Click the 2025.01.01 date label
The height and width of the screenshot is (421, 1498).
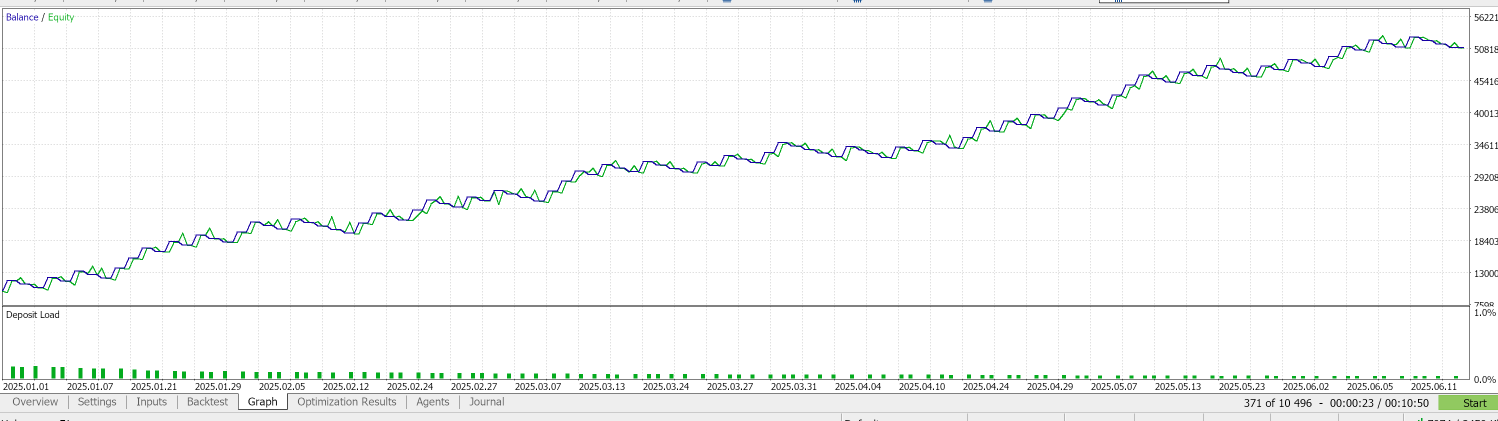point(26,386)
